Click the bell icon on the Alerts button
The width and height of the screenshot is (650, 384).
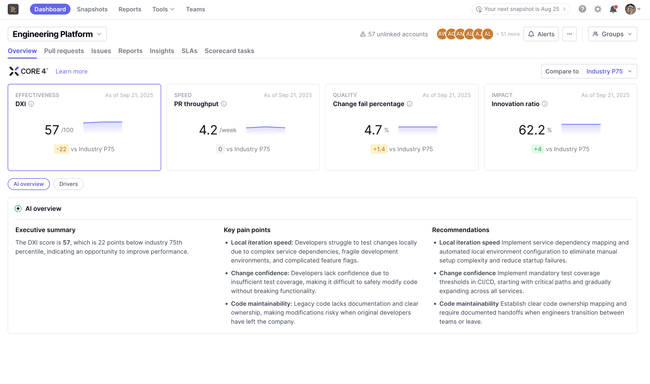pos(531,34)
